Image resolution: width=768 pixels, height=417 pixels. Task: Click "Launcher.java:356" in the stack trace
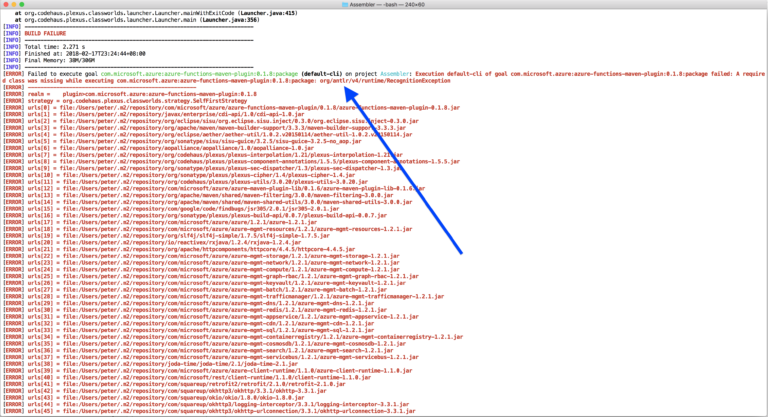point(231,20)
